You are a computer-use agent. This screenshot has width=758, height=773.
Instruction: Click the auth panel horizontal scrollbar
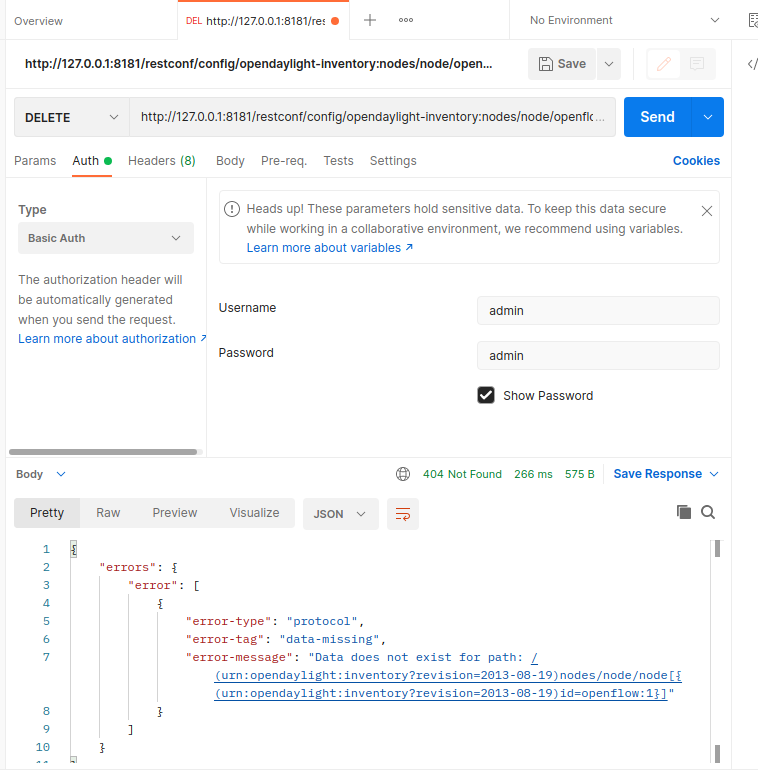102,452
